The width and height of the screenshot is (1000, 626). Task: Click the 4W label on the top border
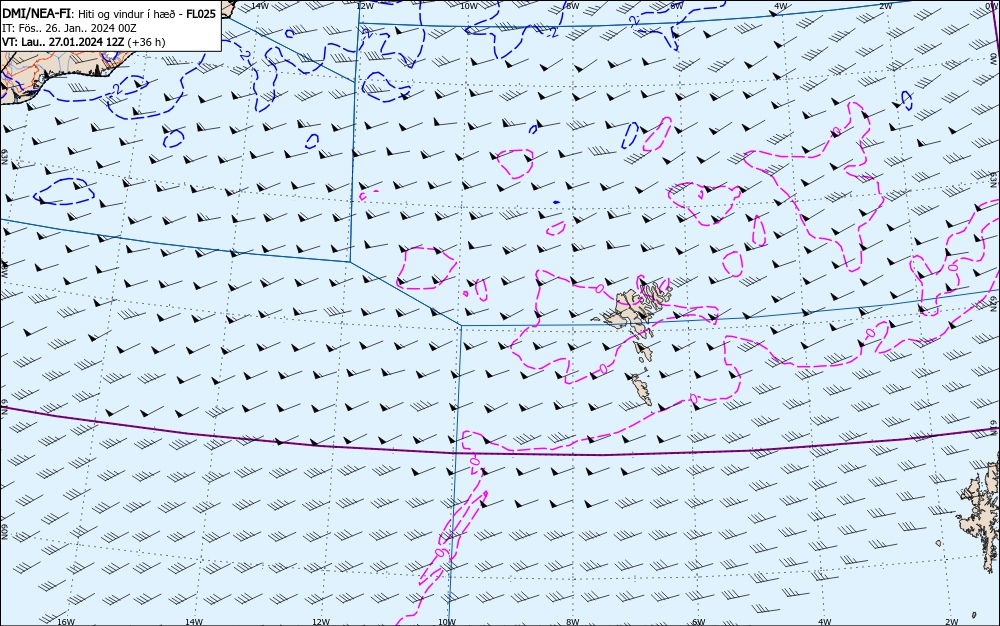click(781, 6)
